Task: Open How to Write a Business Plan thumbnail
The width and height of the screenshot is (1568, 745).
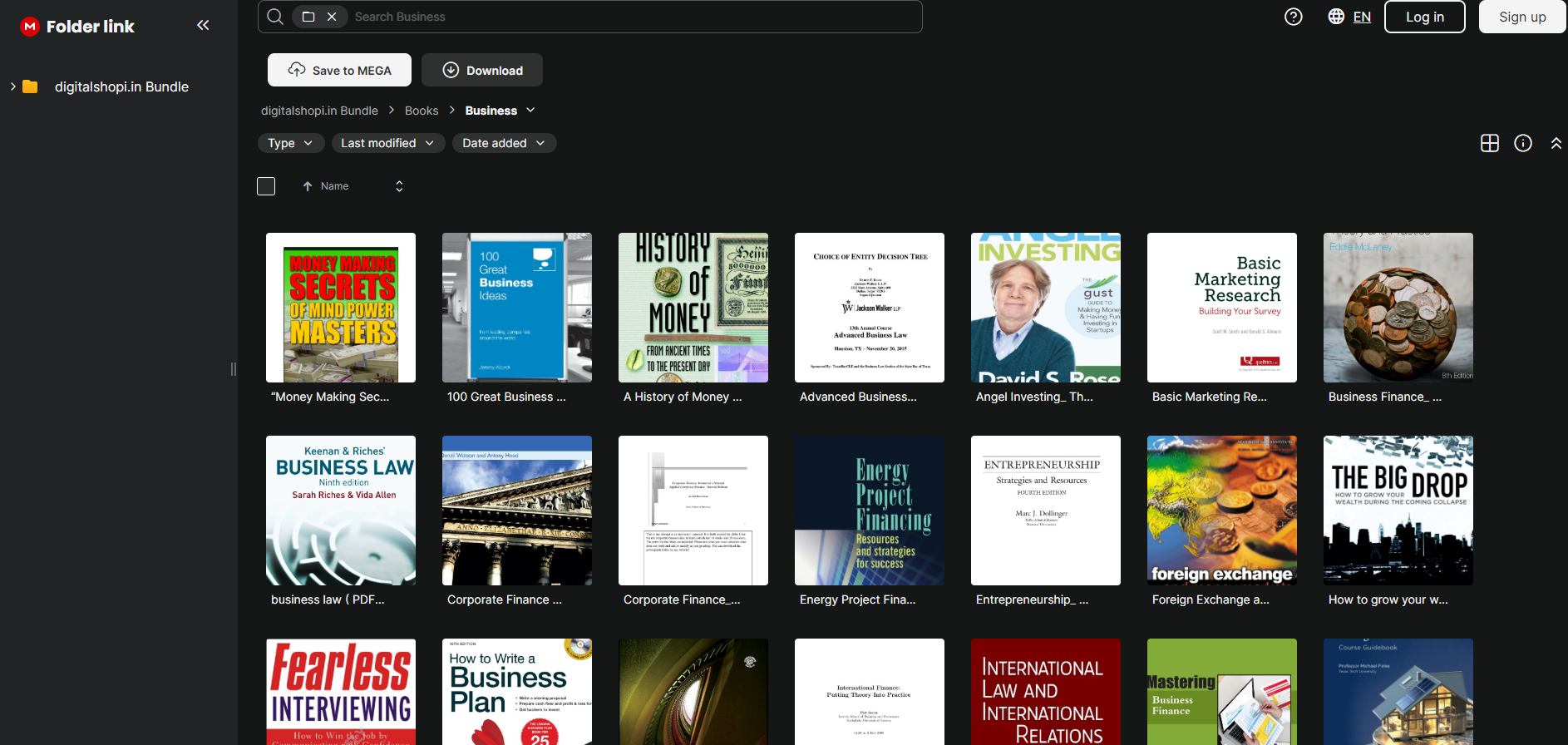Action: [x=517, y=692]
